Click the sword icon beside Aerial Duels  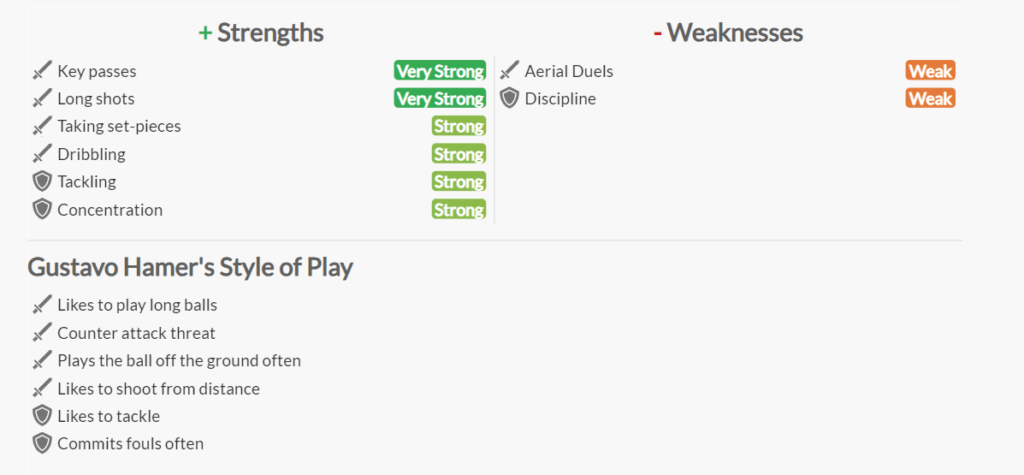(509, 71)
